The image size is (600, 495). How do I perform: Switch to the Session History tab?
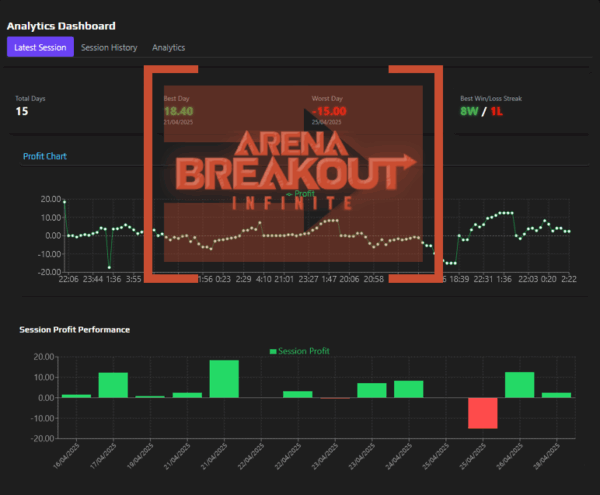[109, 47]
